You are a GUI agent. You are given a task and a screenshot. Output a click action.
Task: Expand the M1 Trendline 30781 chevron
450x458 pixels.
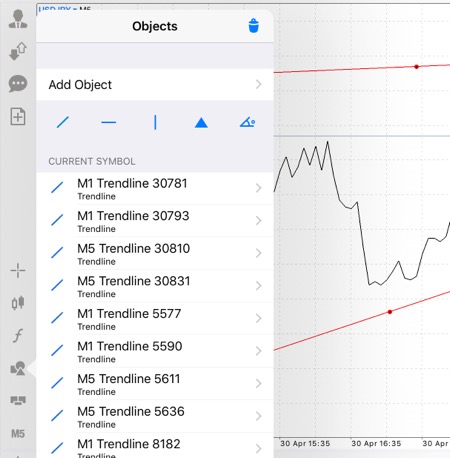pos(259,188)
